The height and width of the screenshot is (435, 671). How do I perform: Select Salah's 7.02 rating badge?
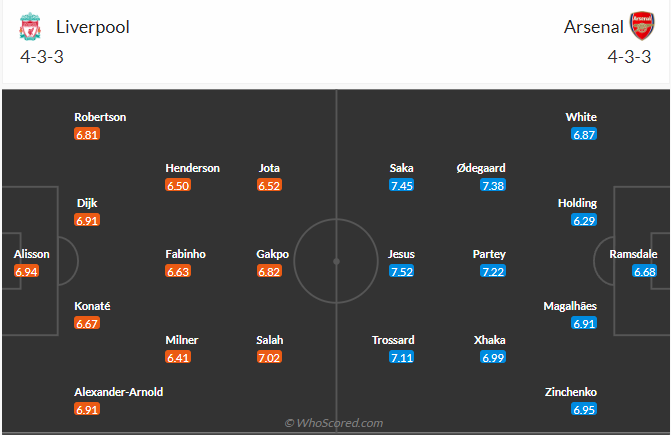(270, 357)
